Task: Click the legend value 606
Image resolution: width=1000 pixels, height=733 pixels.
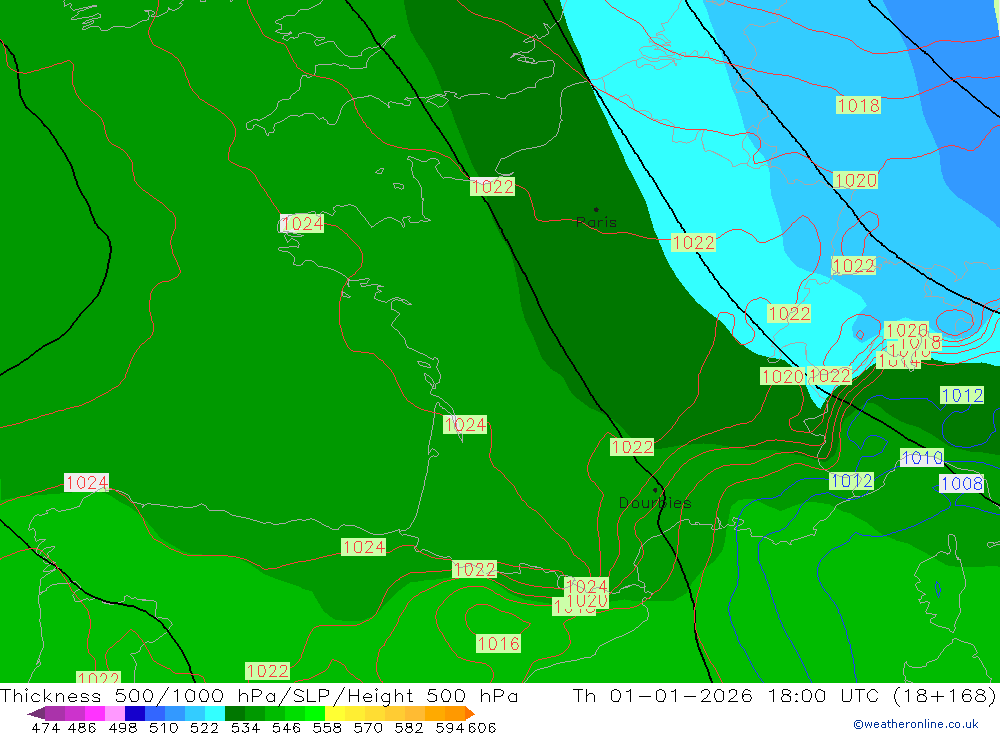Action: (x=481, y=727)
